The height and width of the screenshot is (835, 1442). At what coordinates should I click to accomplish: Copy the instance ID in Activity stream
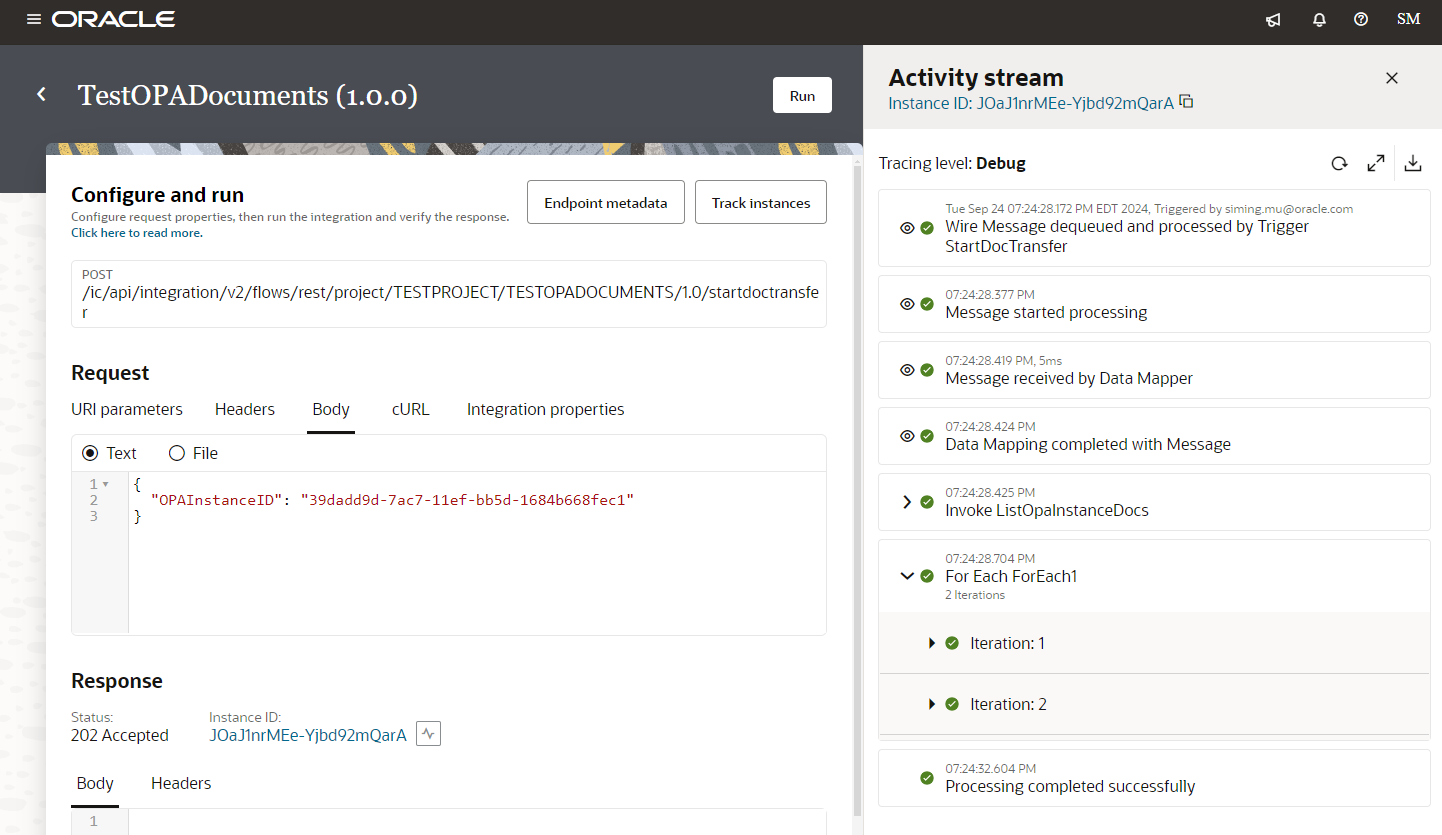(1187, 102)
